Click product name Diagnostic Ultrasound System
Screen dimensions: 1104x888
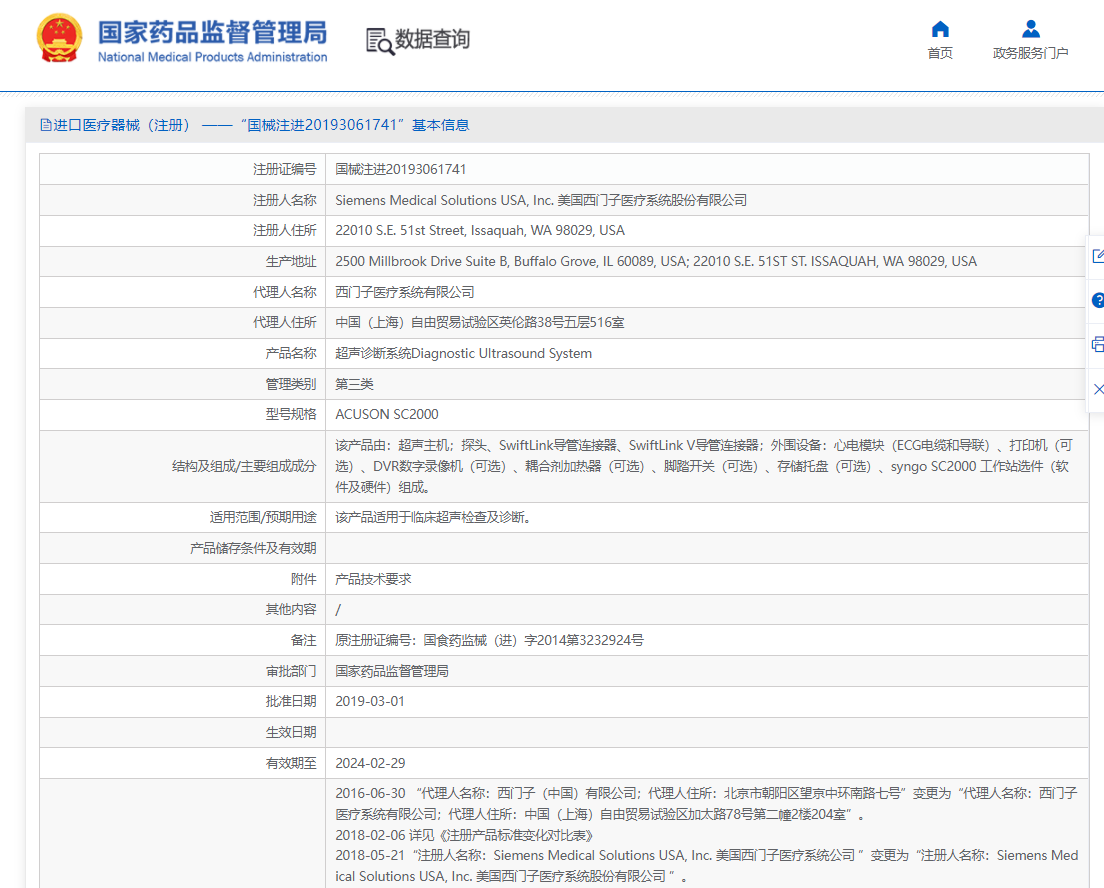click(x=463, y=354)
